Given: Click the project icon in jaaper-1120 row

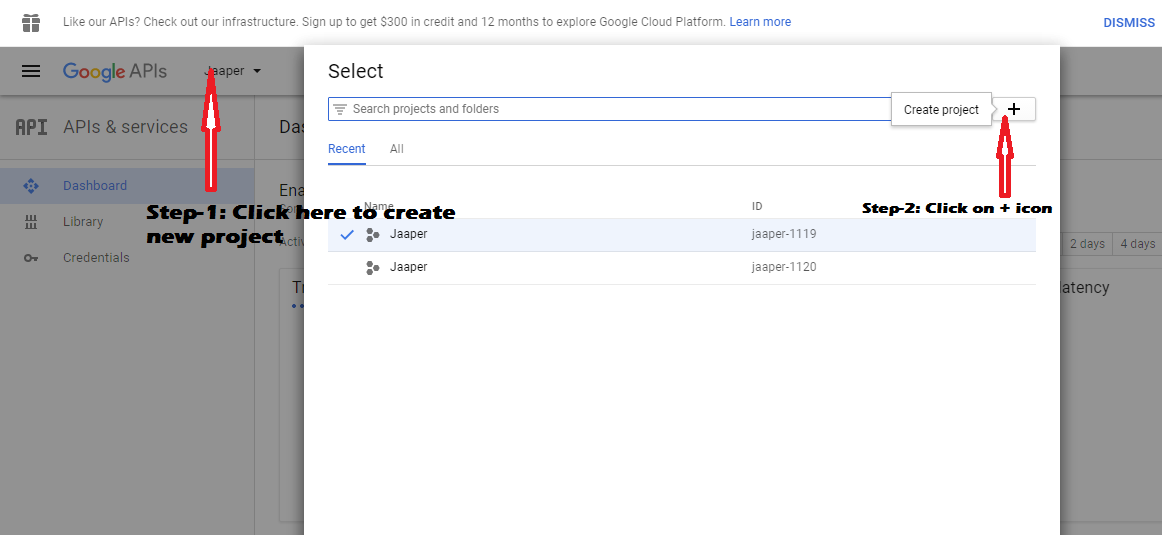Looking at the screenshot, I should point(373,268).
